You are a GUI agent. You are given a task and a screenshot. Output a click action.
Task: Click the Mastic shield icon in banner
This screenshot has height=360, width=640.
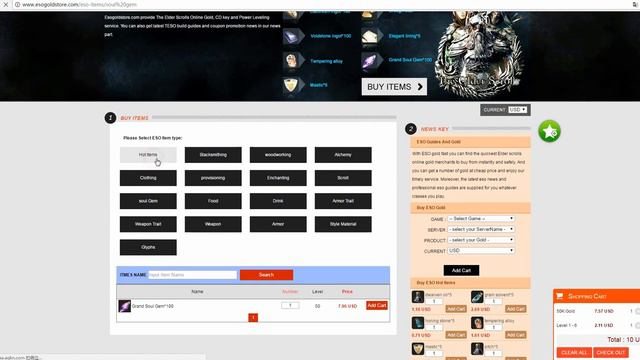(292, 85)
